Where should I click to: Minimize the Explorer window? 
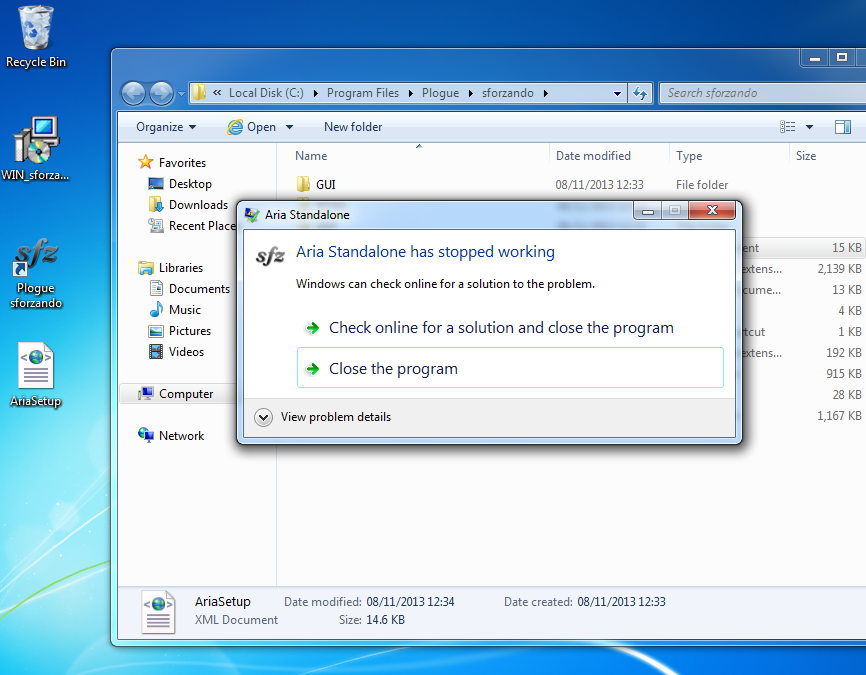coord(815,57)
